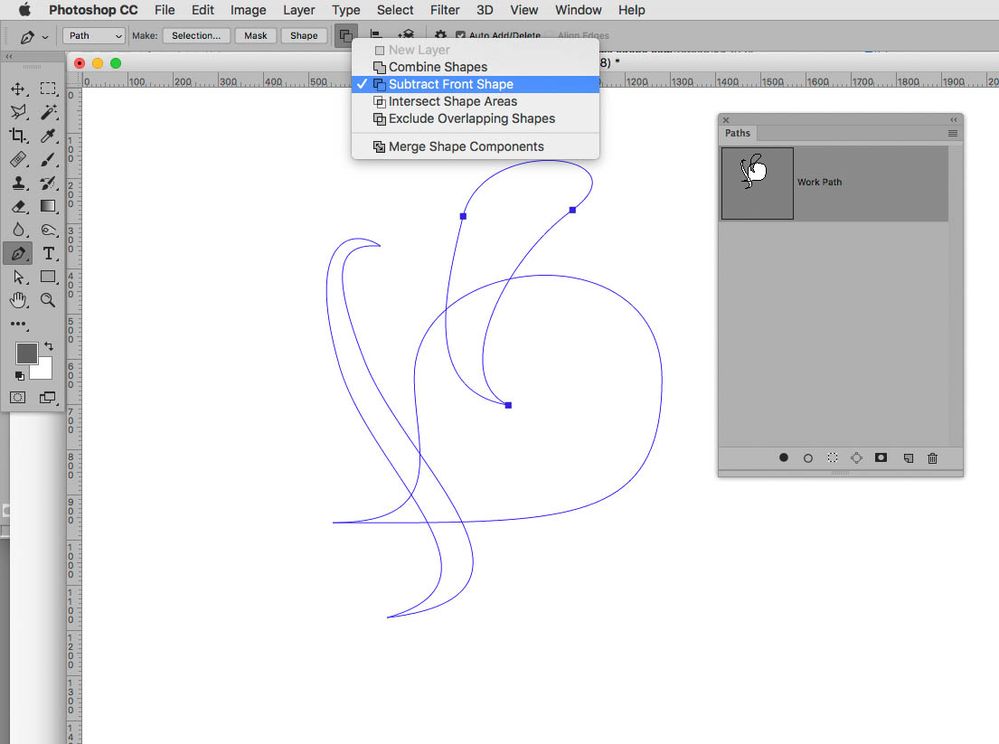Select the Eyedropper tool
This screenshot has height=744, width=999.
click(48, 135)
